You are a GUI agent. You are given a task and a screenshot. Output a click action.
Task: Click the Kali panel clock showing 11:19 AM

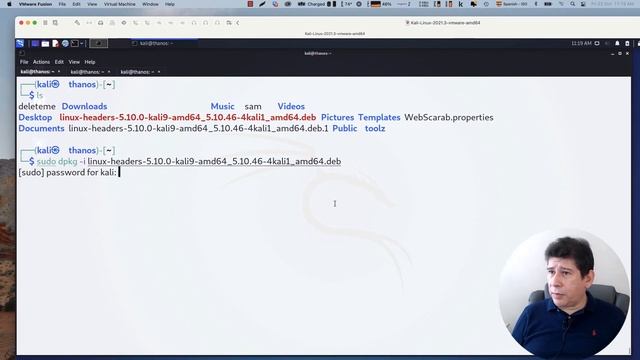pos(581,43)
